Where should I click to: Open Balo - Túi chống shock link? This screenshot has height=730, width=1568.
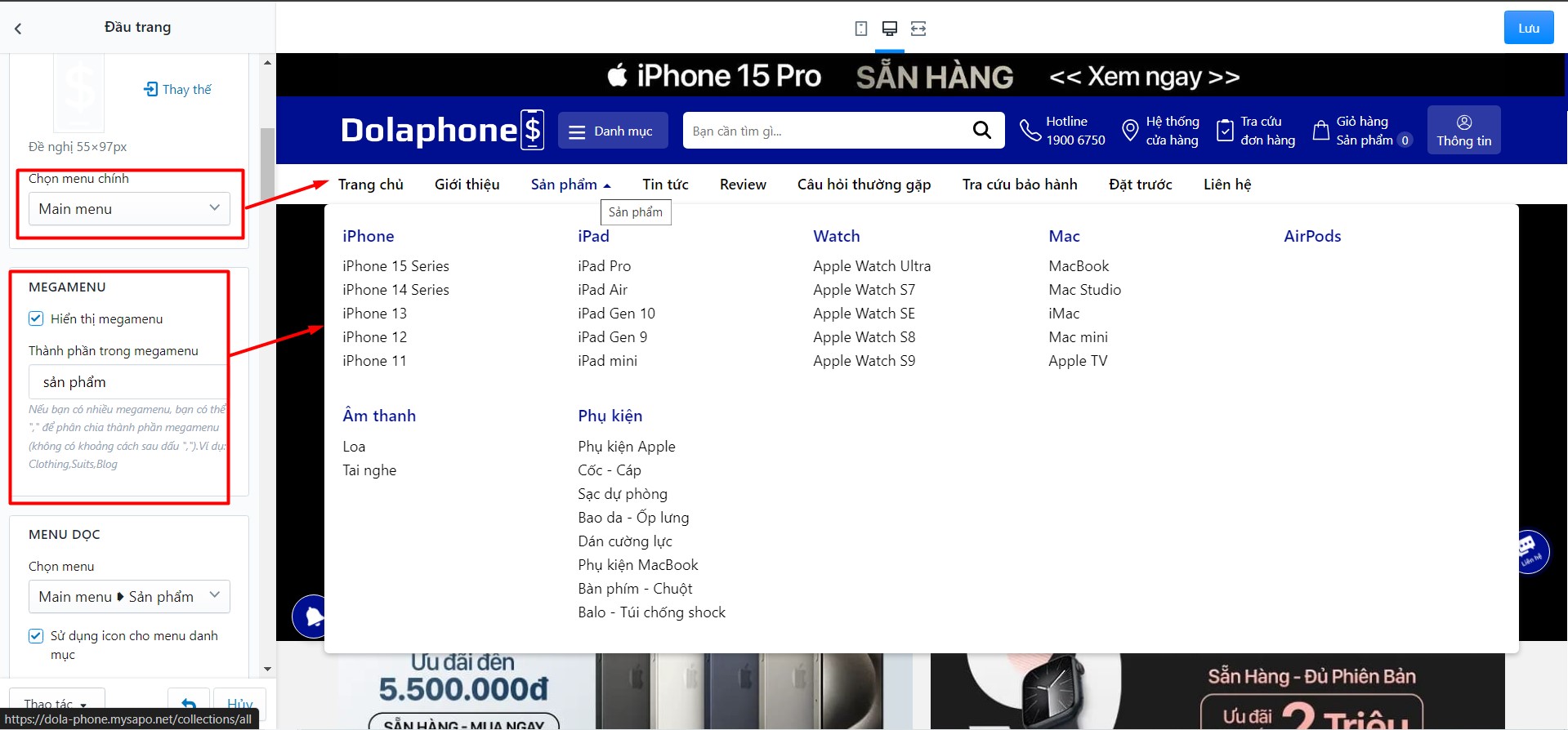pyautogui.click(x=651, y=612)
